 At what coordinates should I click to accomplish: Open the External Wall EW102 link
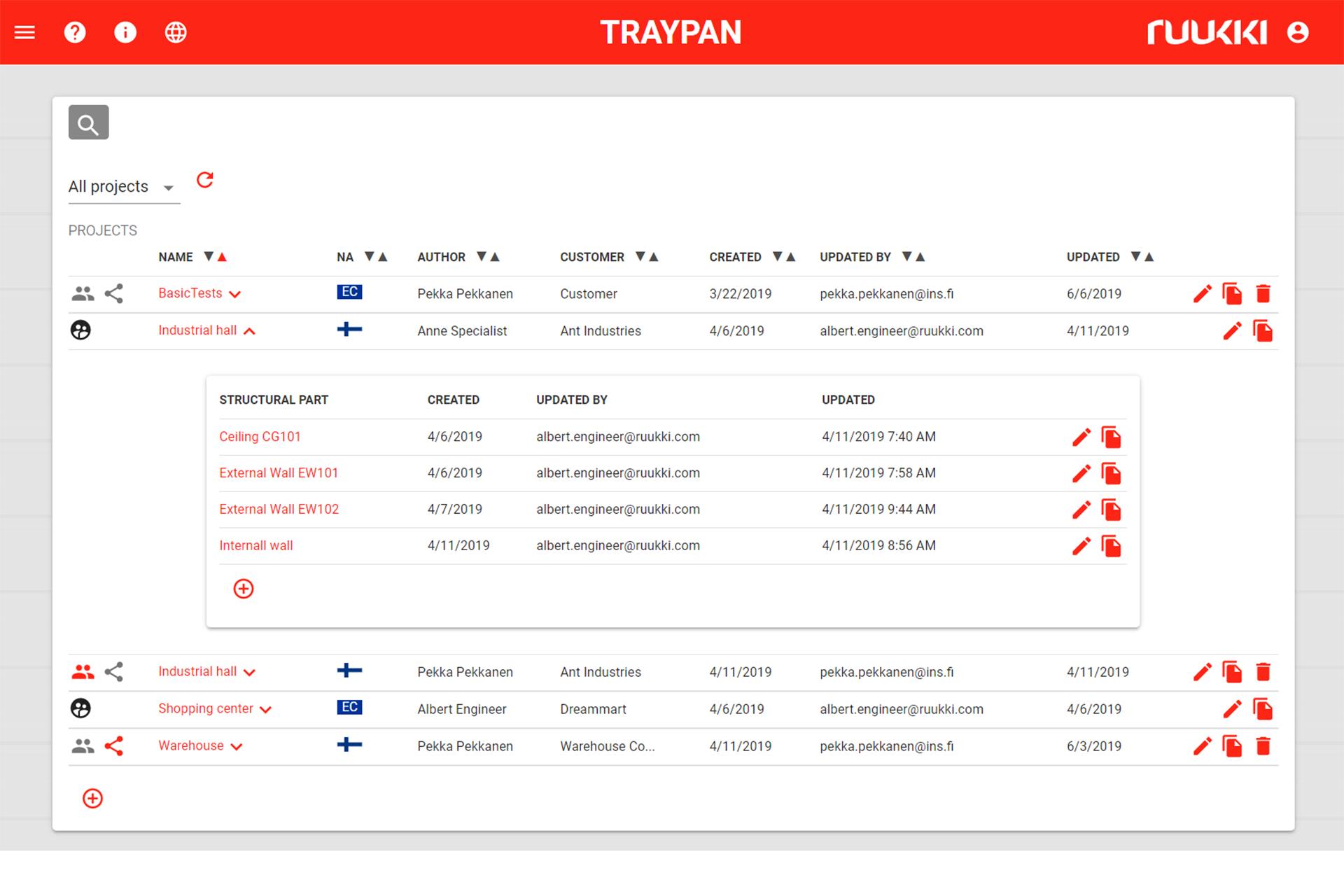point(279,510)
